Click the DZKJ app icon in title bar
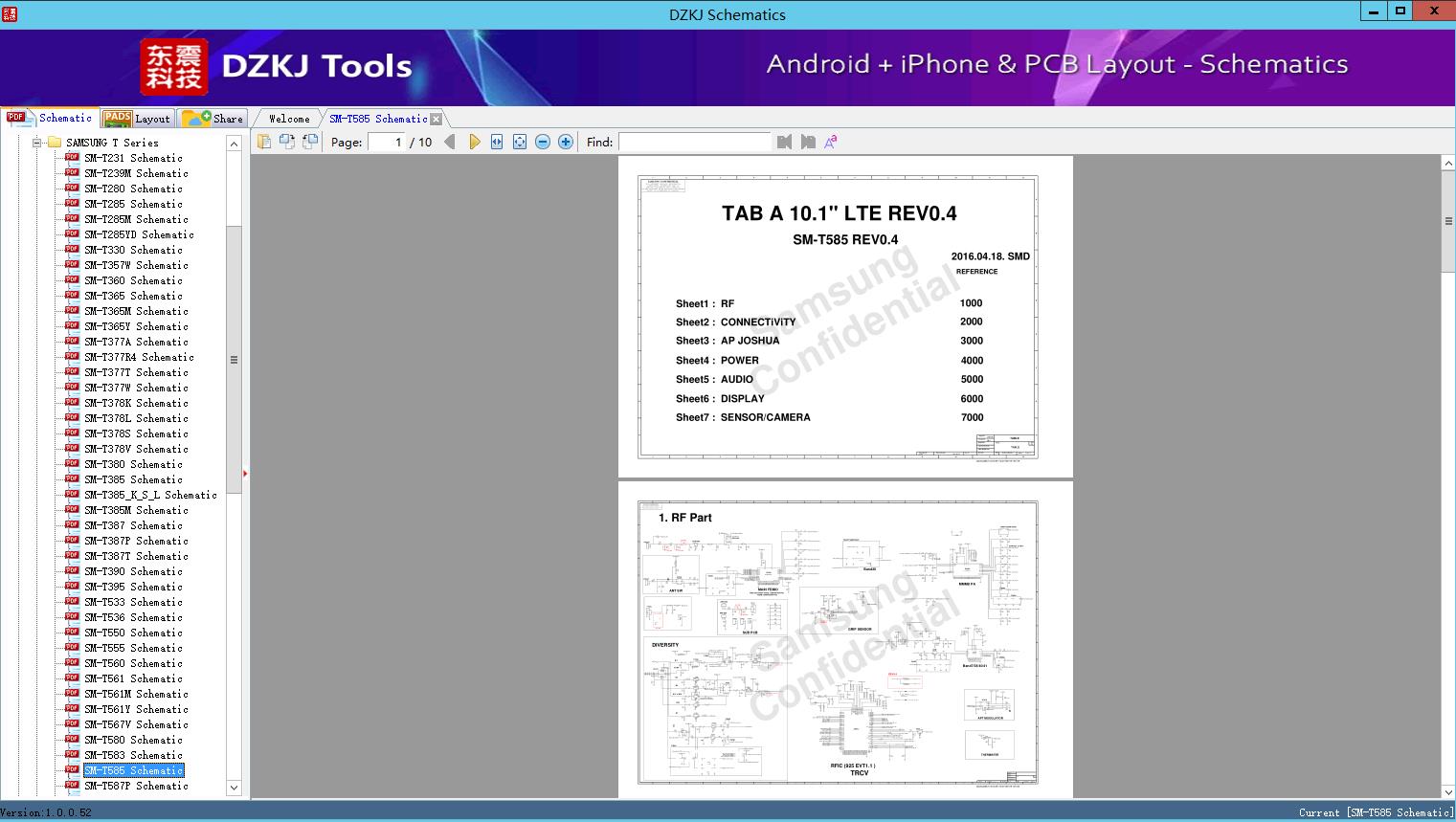The image size is (1456, 822). 10,13
